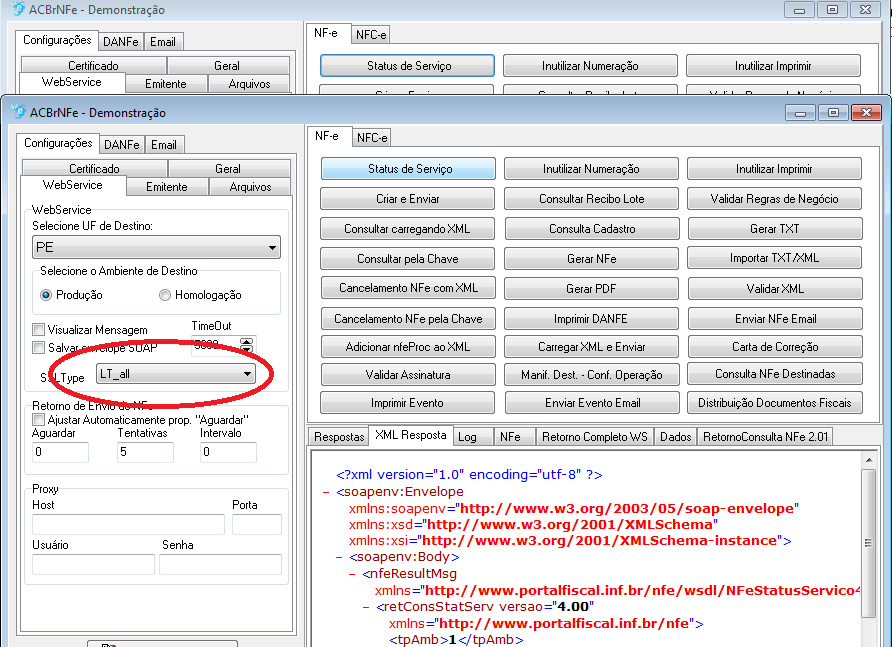Click Gerar NFe button
Viewport: 892px width, 647px height.
click(x=592, y=259)
